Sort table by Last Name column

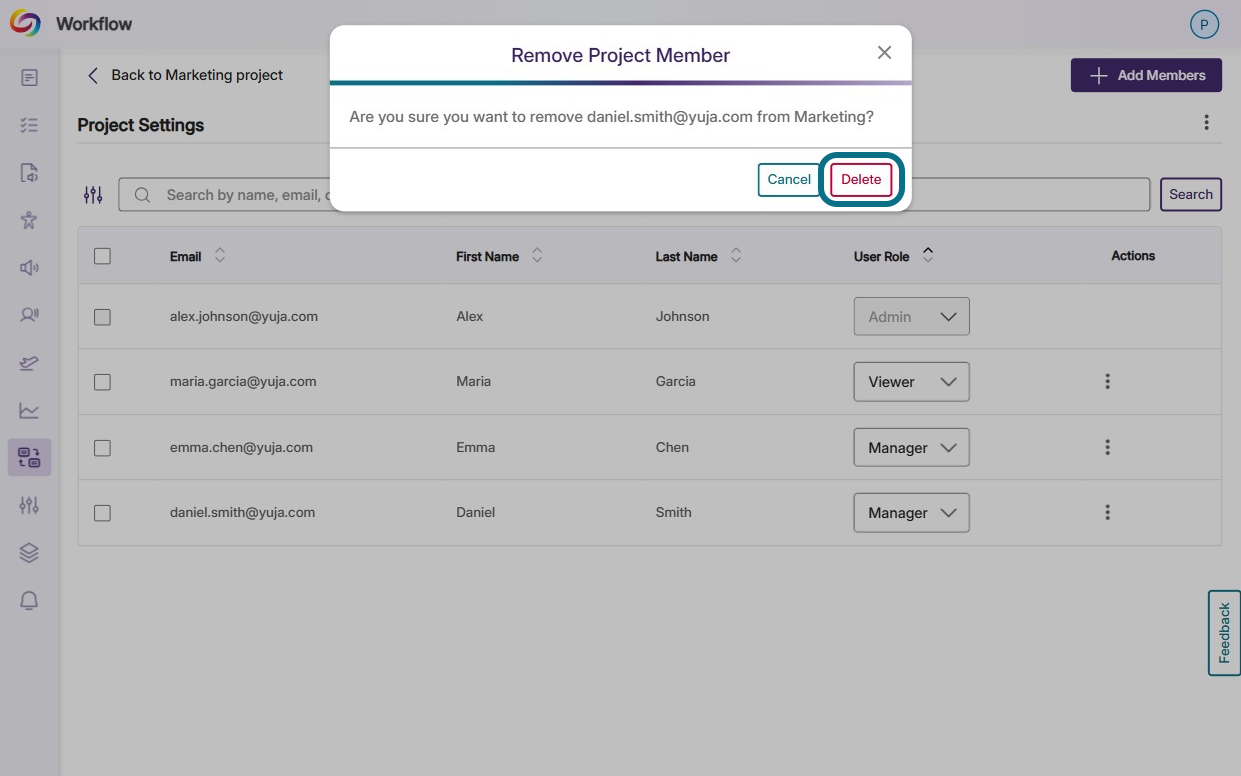click(x=736, y=256)
